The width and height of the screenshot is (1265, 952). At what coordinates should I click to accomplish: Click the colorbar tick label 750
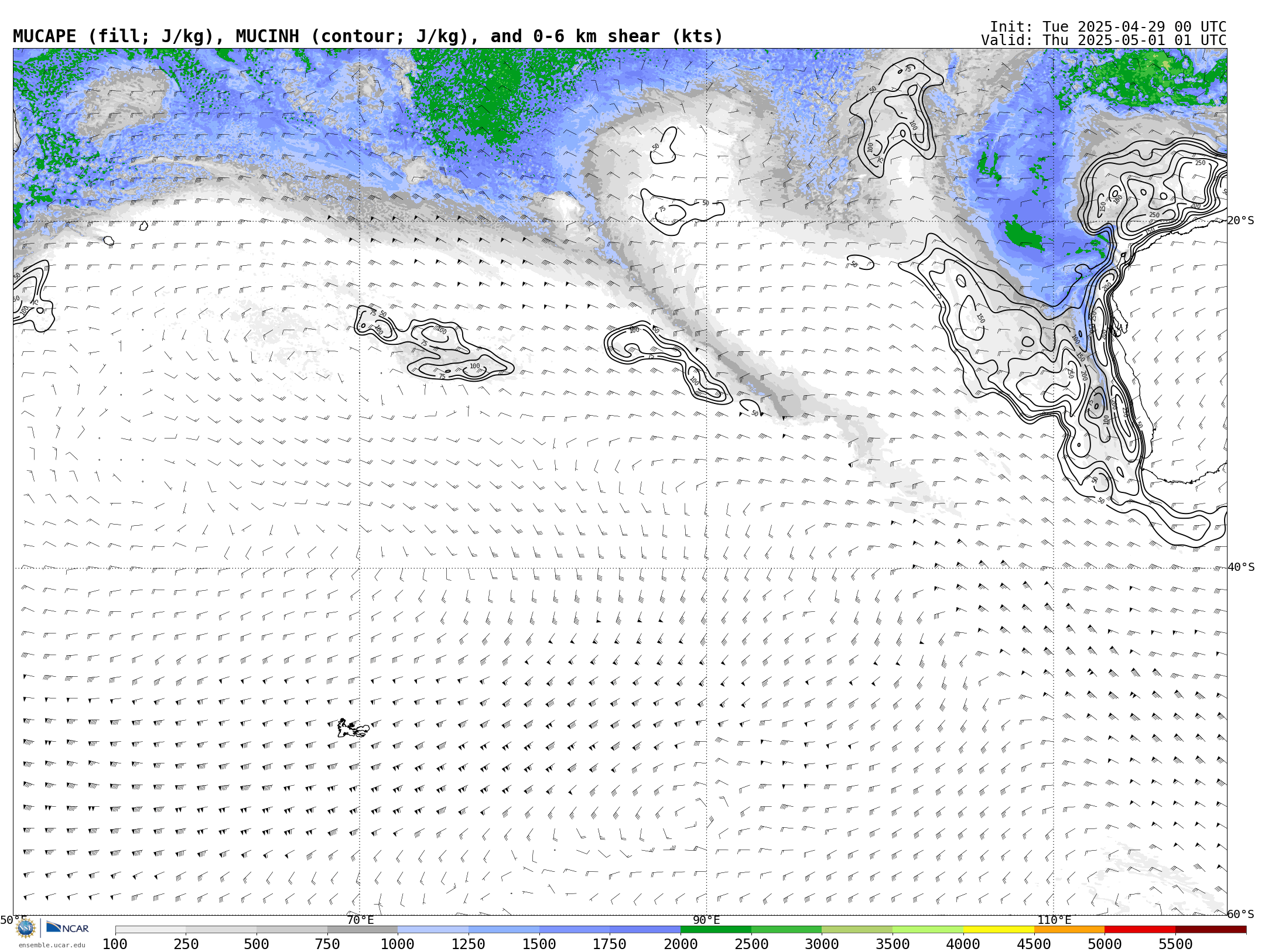(327, 944)
